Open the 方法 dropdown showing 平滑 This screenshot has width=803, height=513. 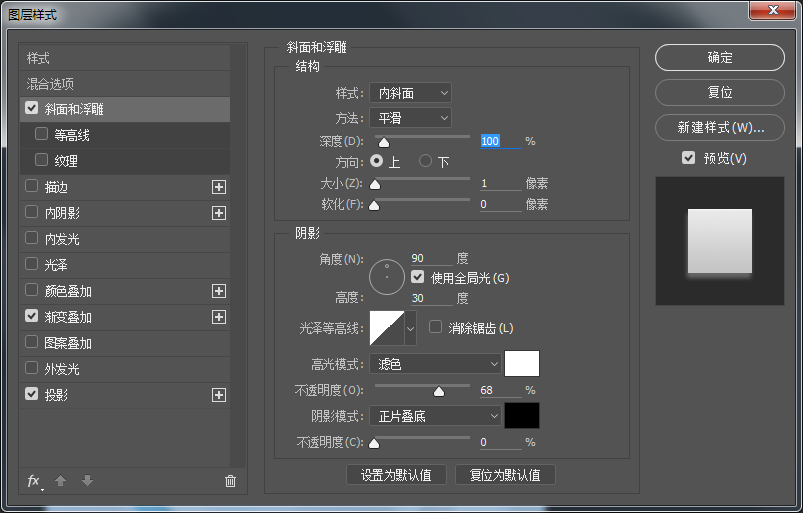pyautogui.click(x=410, y=118)
